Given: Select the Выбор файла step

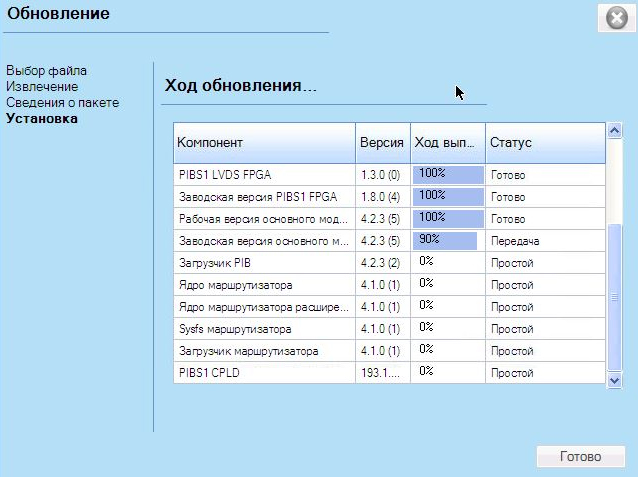Looking at the screenshot, I should [x=46, y=71].
